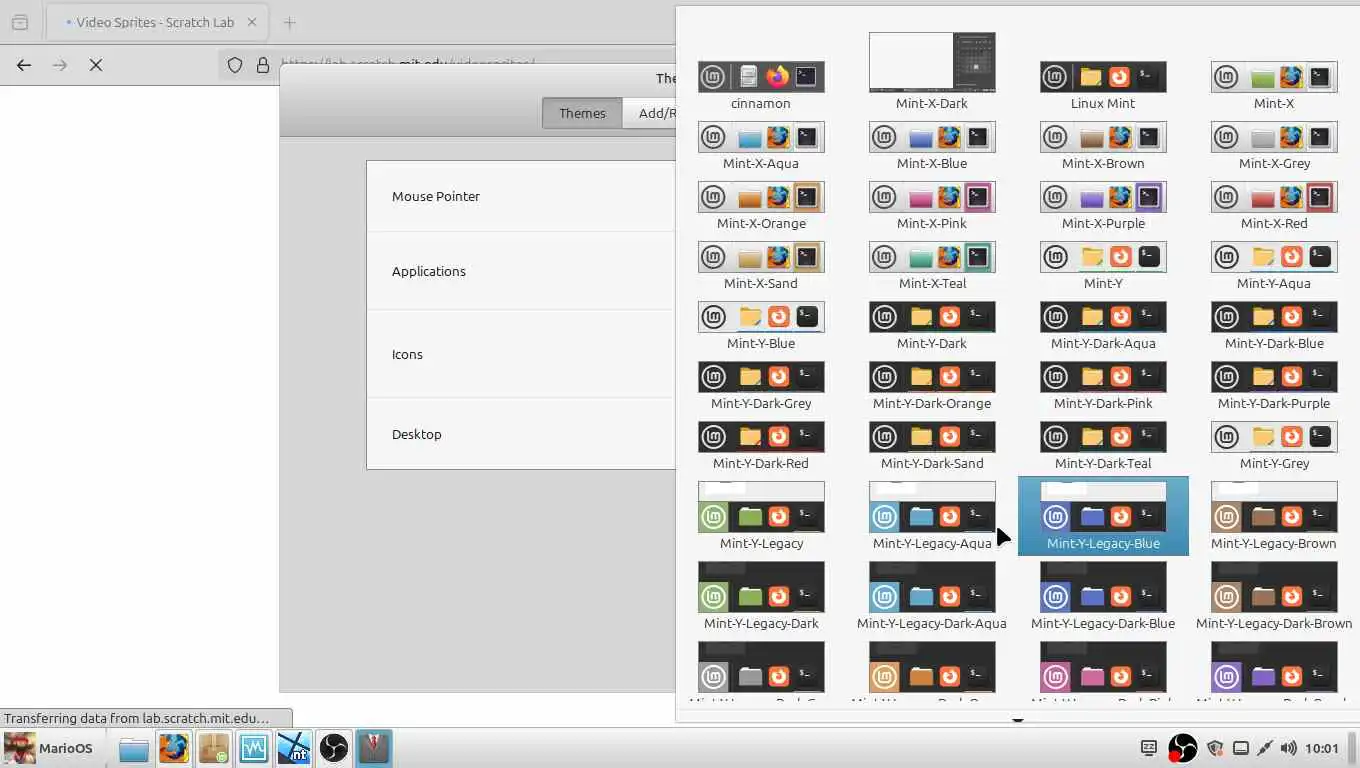
Task: Open OBS Studio from the panel
Action: tap(333, 748)
